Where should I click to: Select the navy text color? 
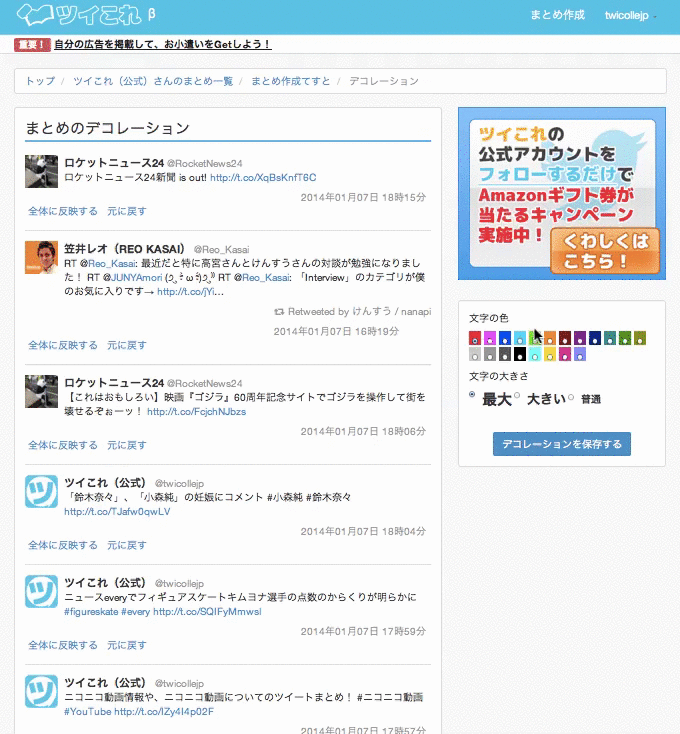pos(595,338)
